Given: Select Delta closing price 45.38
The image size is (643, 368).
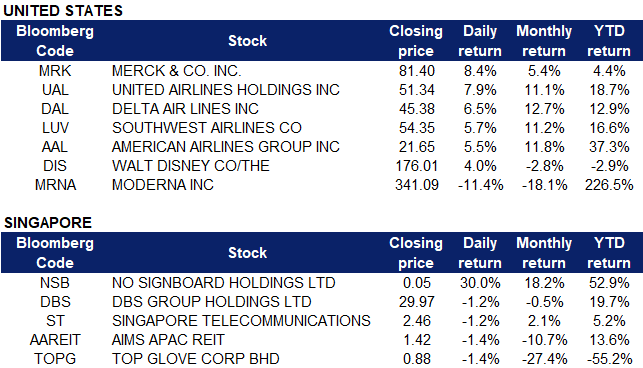Looking at the screenshot, I should click(417, 109).
